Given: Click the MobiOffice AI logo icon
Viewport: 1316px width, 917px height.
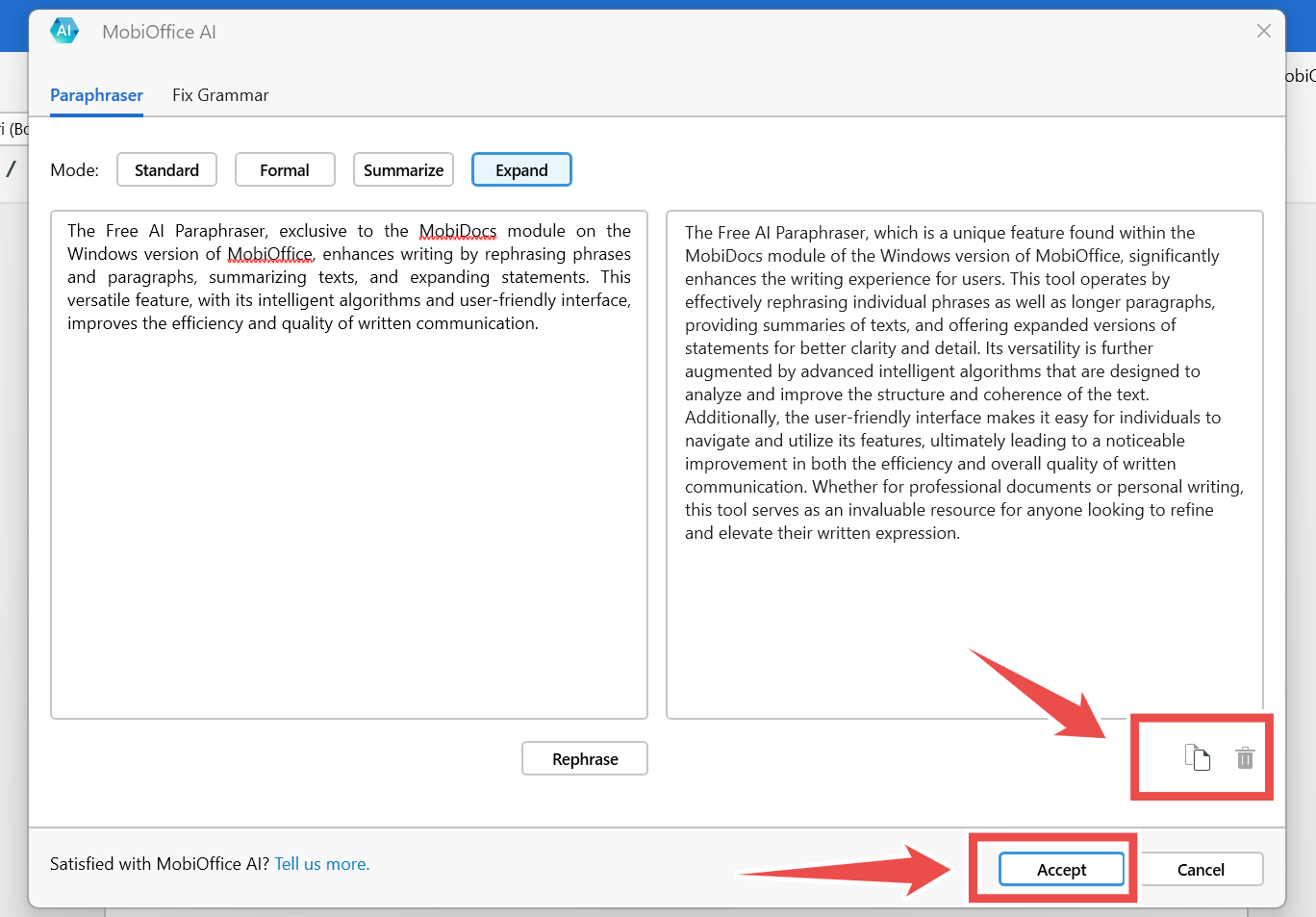Looking at the screenshot, I should (x=64, y=31).
